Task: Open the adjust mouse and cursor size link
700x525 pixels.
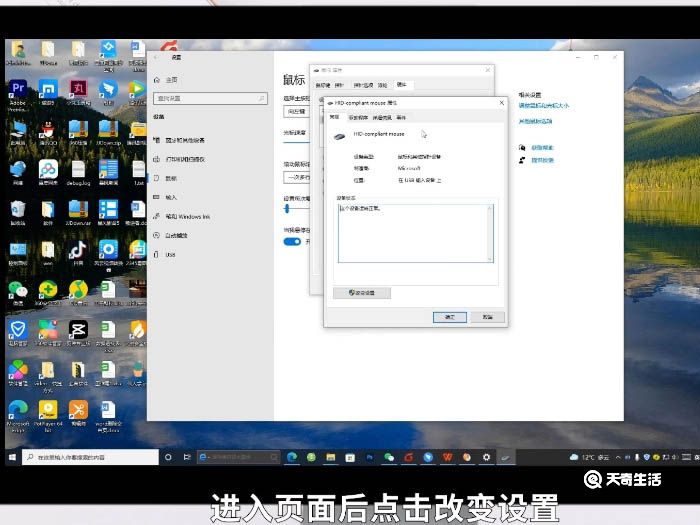Action: tap(544, 106)
